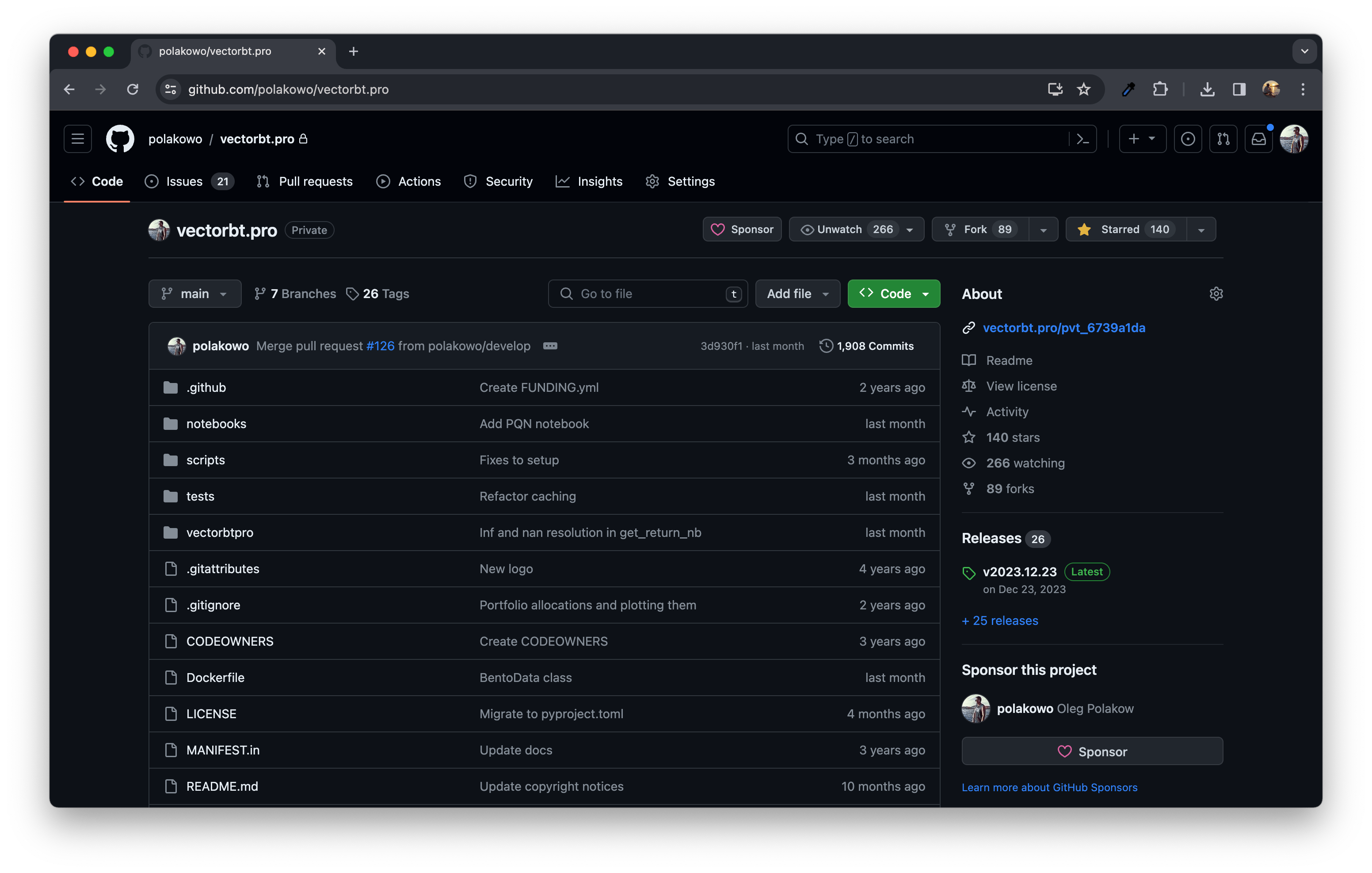
Task: Open the notifications inbox icon
Action: [1258, 139]
